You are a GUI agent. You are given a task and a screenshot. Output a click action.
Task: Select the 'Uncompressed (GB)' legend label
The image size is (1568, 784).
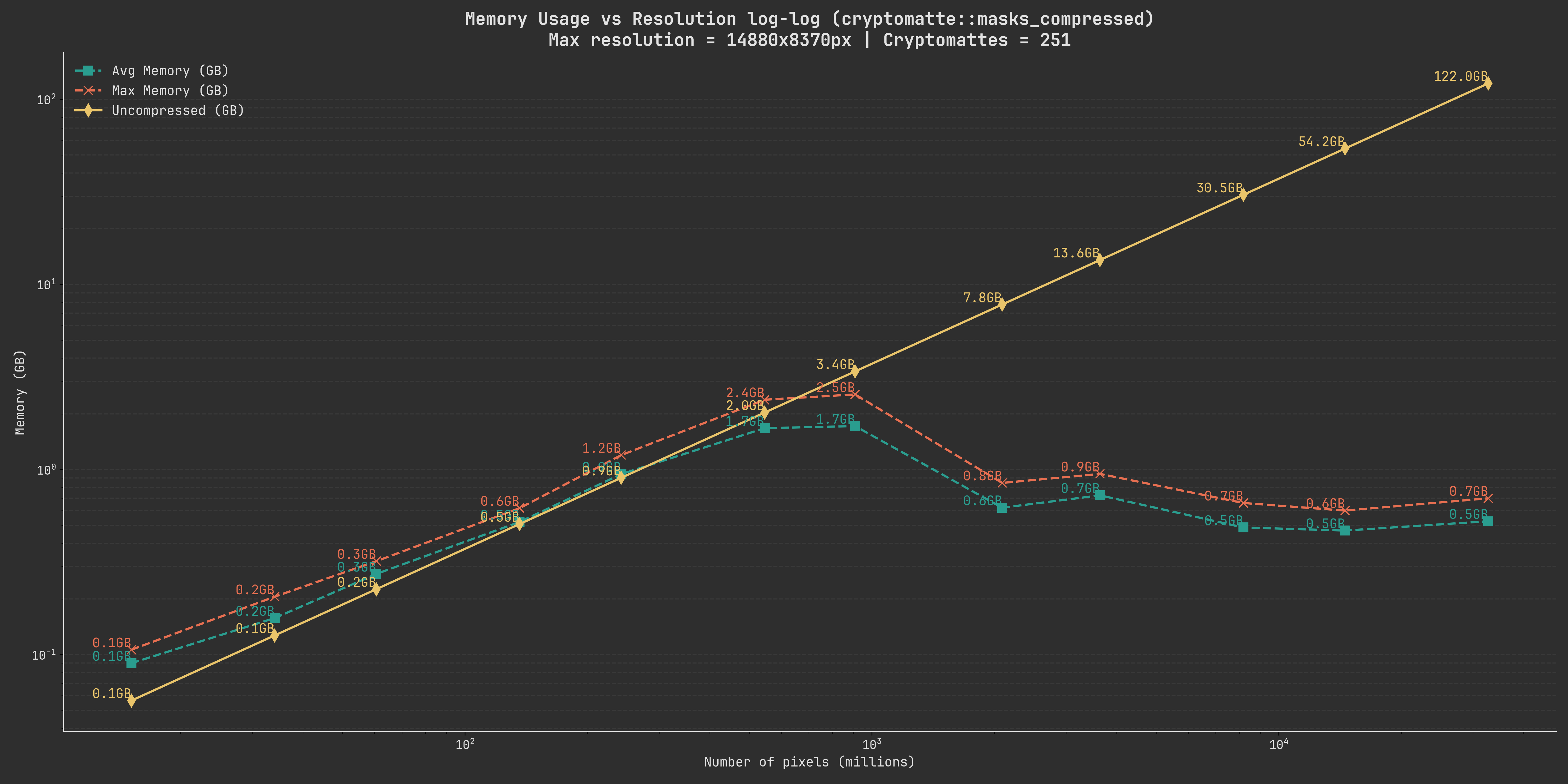[178, 111]
